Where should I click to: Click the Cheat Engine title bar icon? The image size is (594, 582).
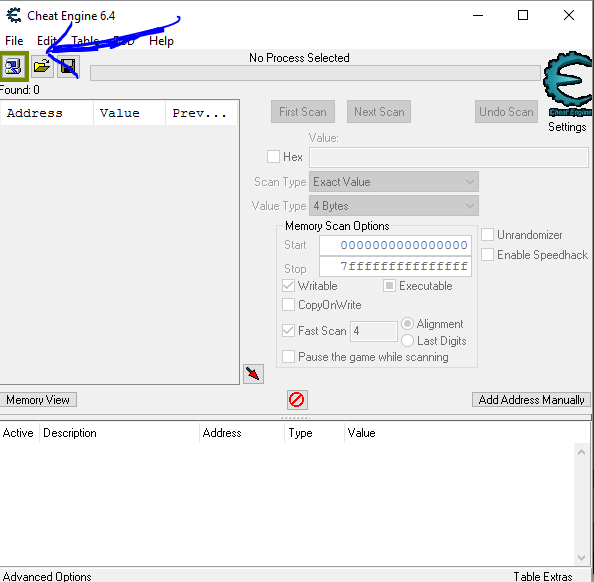tap(14, 16)
